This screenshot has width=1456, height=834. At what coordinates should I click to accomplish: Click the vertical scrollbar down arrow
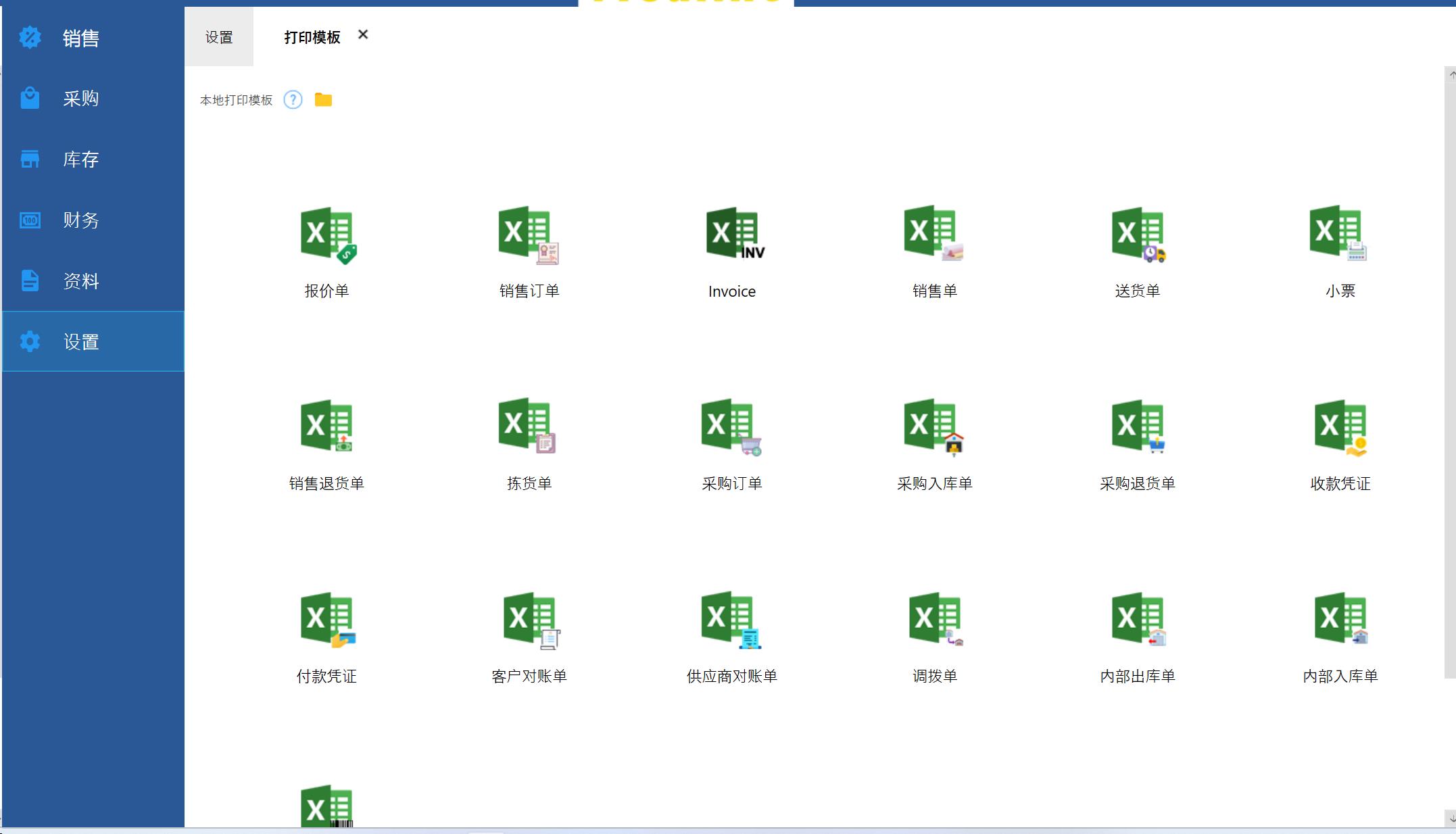point(1451,818)
